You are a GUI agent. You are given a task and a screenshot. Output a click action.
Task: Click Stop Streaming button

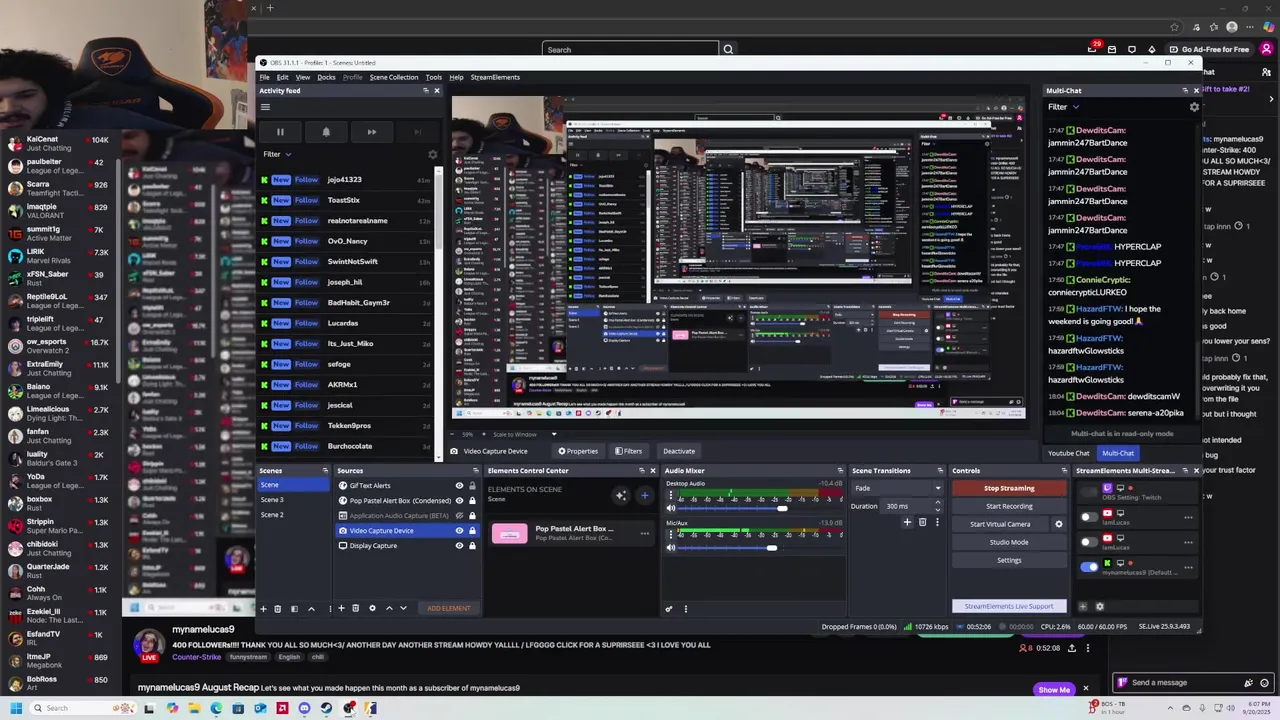[x=1009, y=488]
